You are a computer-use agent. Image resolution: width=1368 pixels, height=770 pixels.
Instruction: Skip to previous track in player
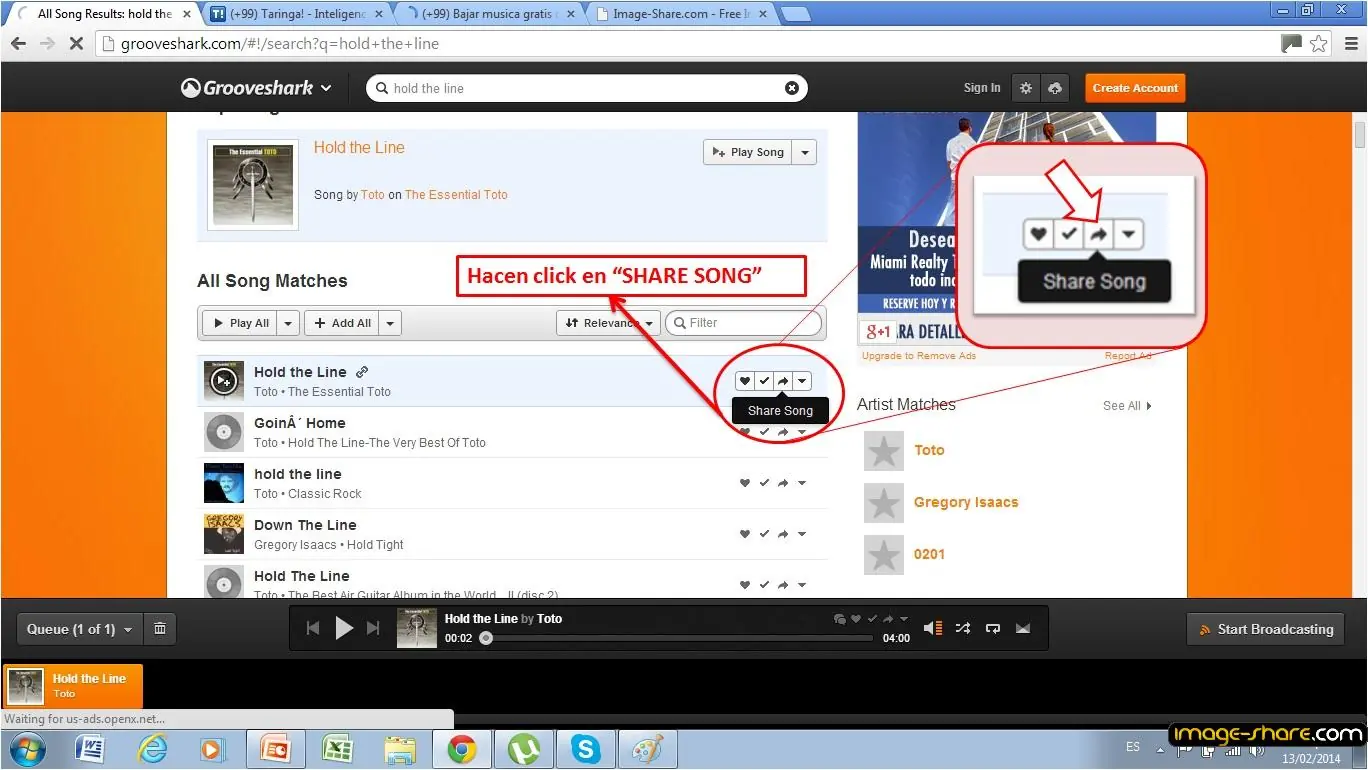pyautogui.click(x=313, y=628)
